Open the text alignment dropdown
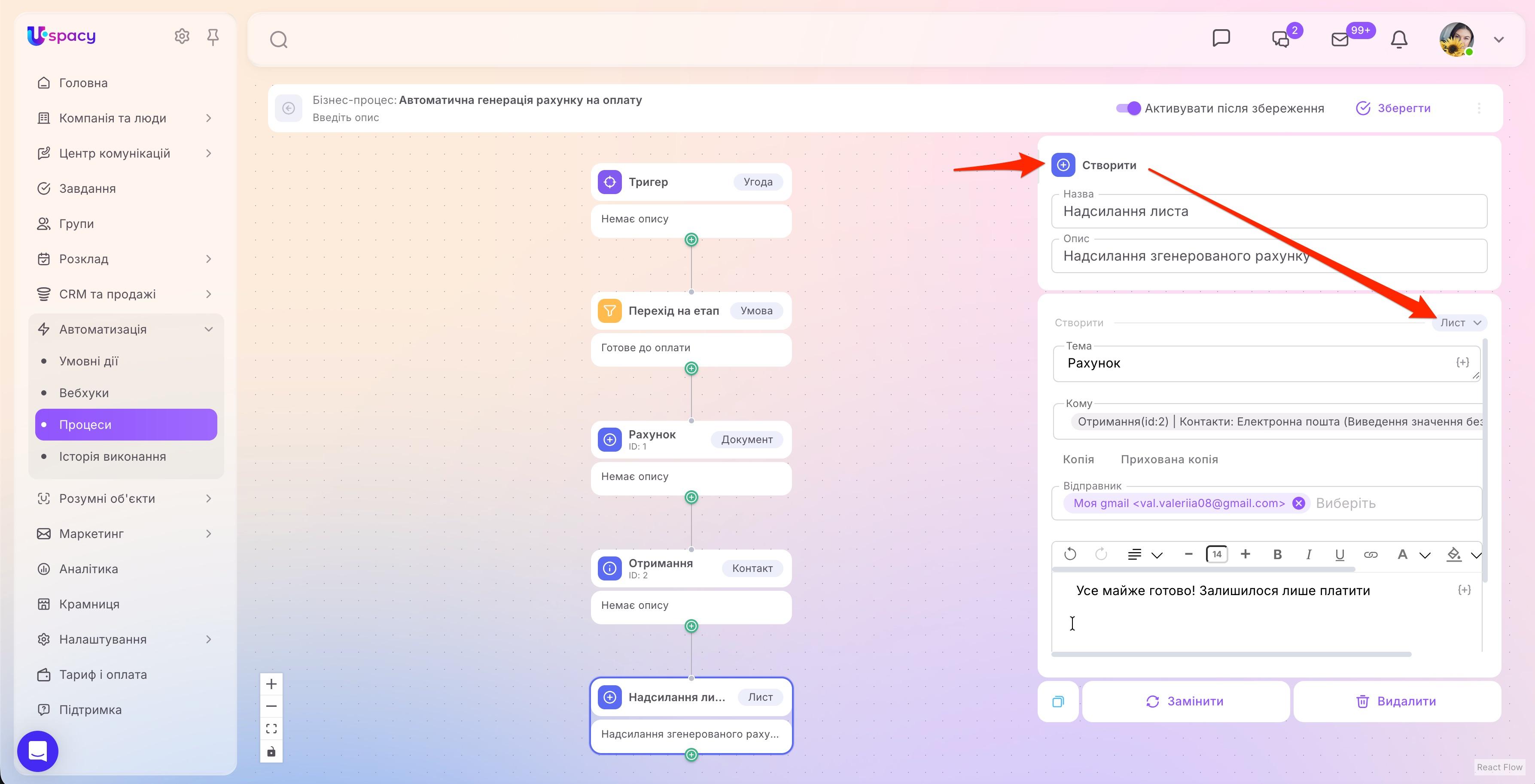Screen dimensions: 1535x784 point(1145,555)
